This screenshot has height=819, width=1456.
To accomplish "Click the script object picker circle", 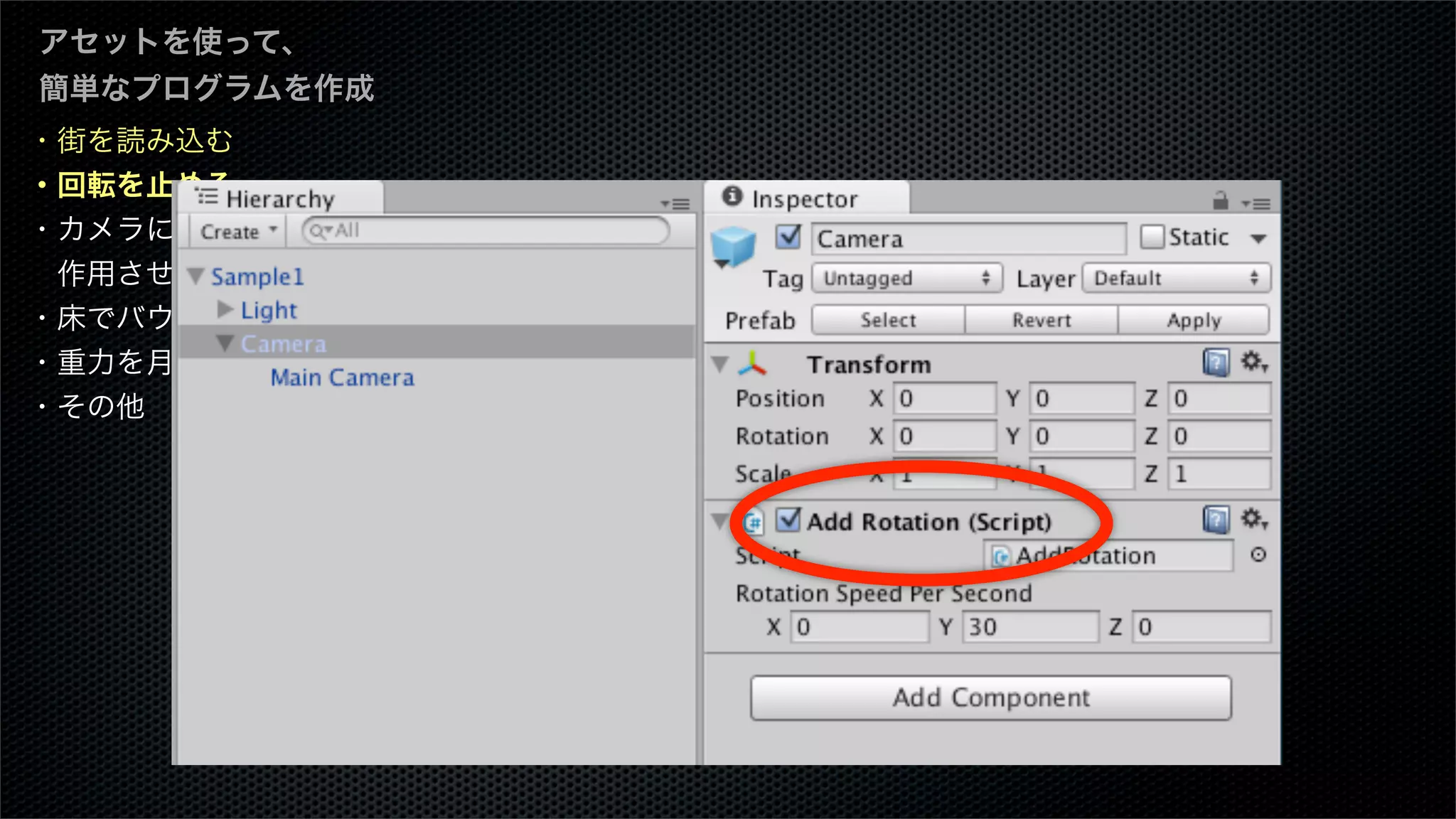I will tap(1258, 555).
